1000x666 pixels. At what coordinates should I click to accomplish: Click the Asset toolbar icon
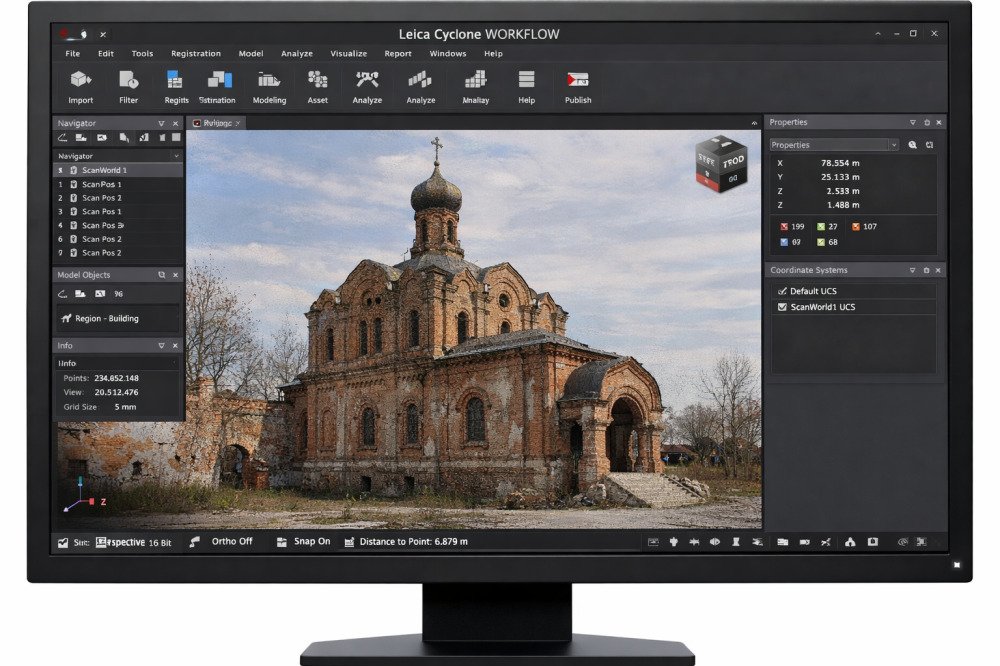(x=317, y=80)
